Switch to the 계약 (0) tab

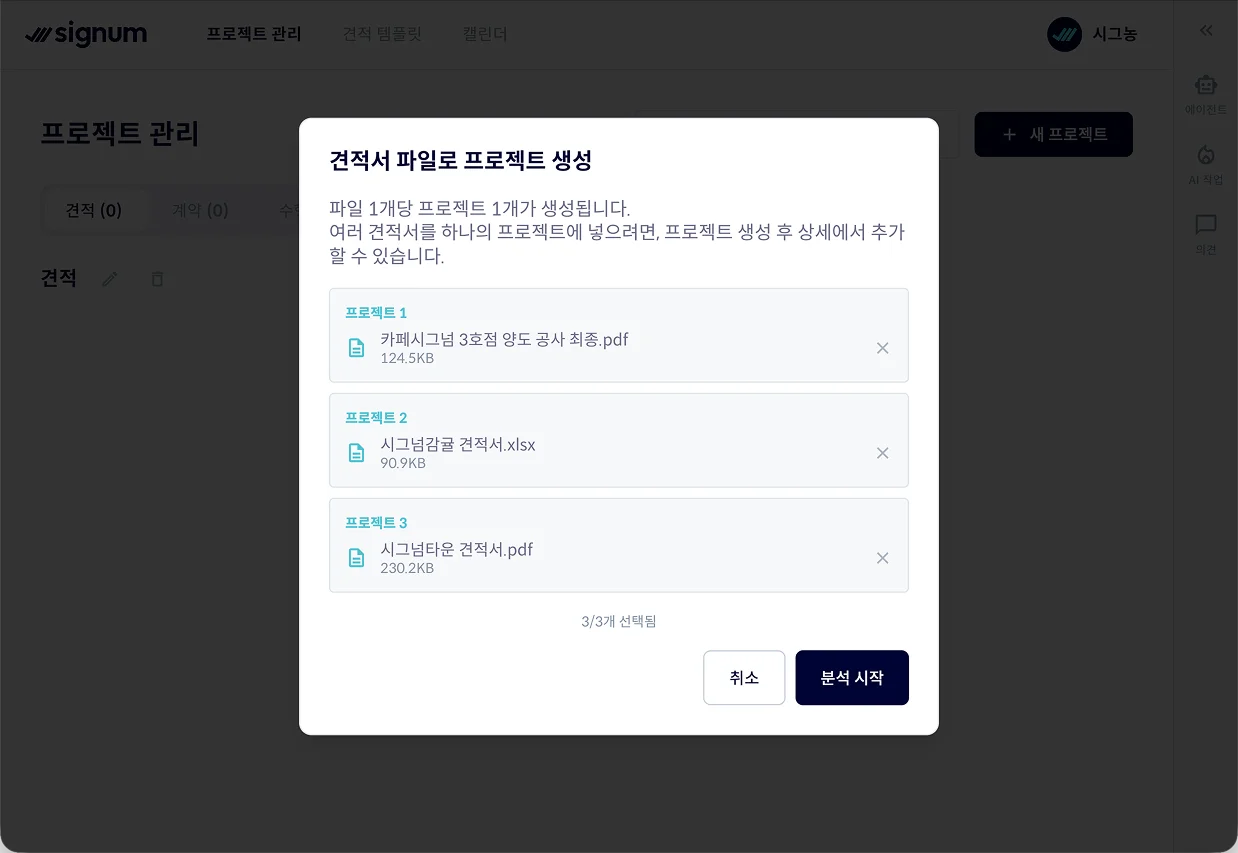click(199, 210)
